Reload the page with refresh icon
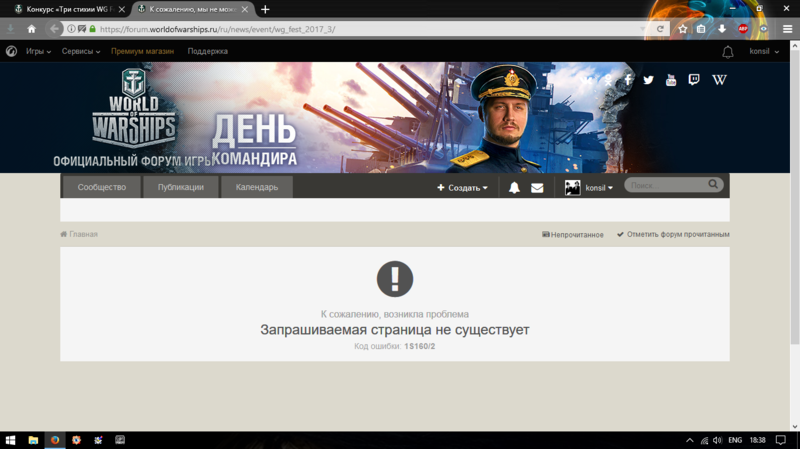The height and width of the screenshot is (449, 800). pos(660,29)
